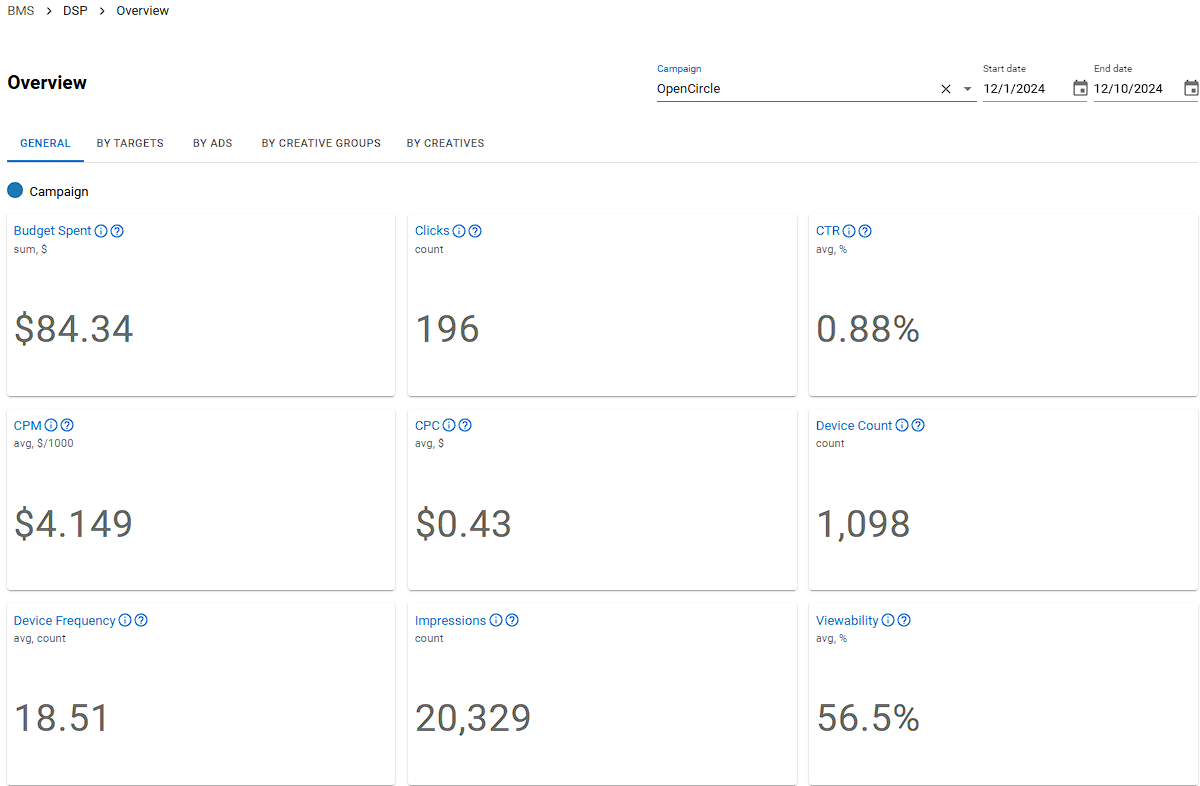Click the blue Campaign legend swatch

pos(15,190)
